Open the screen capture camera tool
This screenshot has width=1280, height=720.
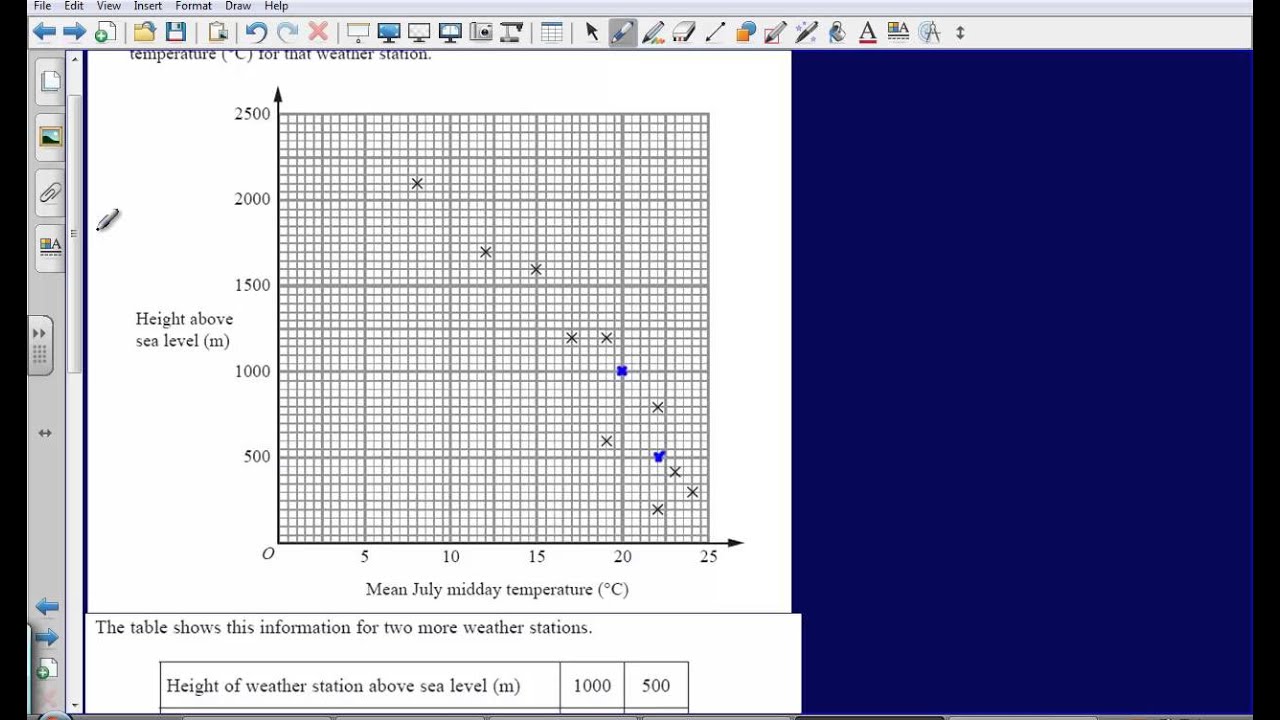[x=481, y=32]
